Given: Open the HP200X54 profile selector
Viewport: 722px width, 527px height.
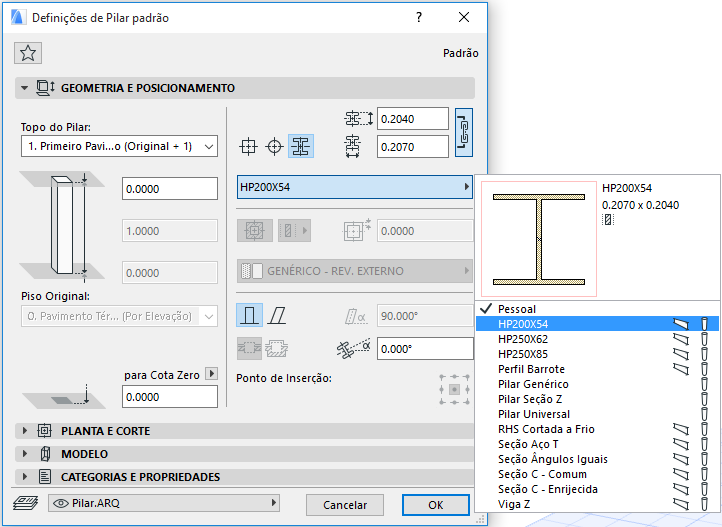Looking at the screenshot, I should tap(355, 187).
